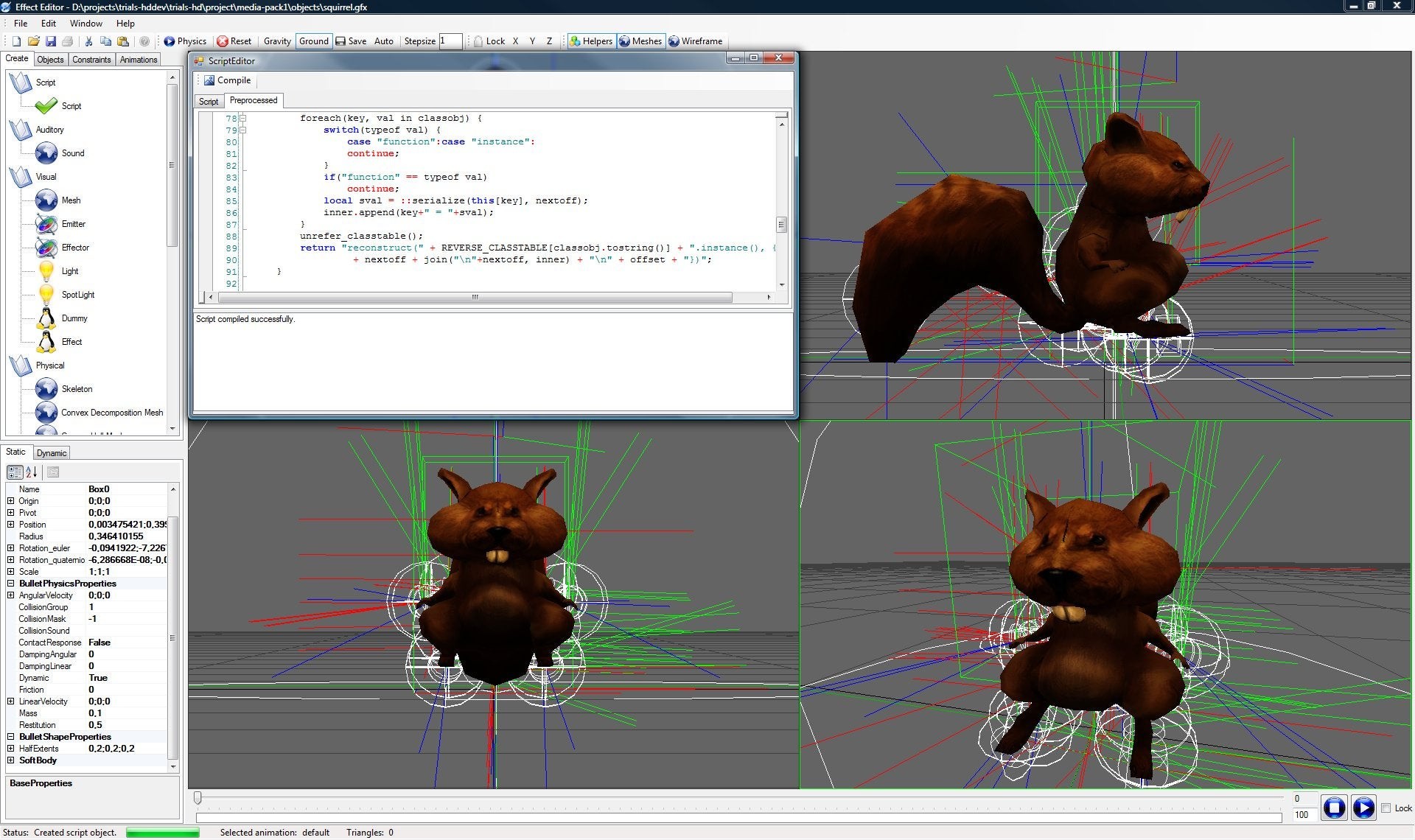This screenshot has height=840, width=1415.
Task: Expand the SoftBody property group
Action: tap(11, 760)
